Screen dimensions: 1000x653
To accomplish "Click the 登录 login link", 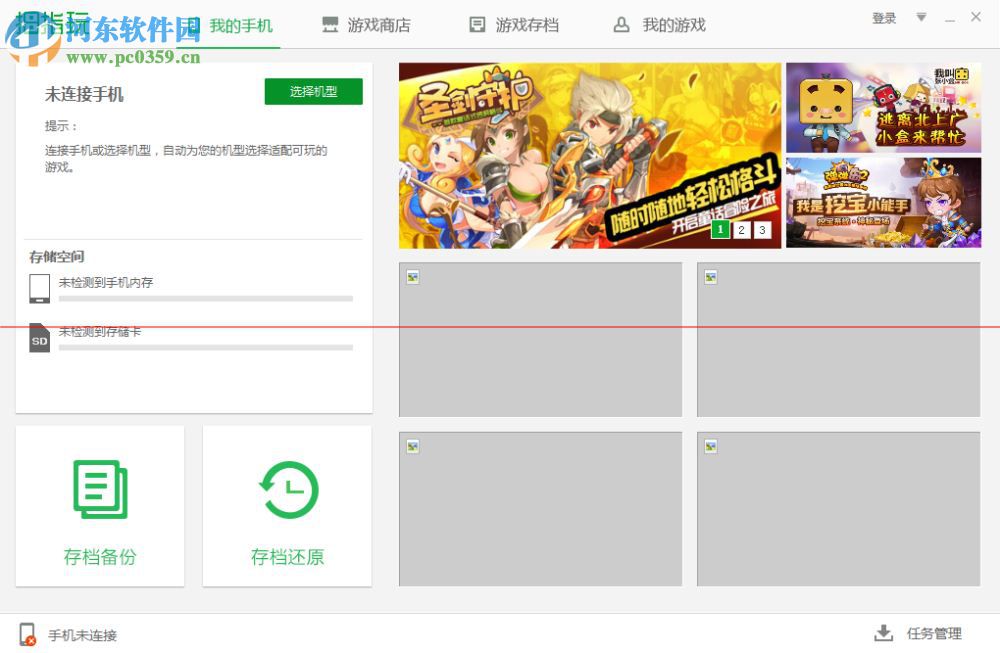I will [x=884, y=18].
